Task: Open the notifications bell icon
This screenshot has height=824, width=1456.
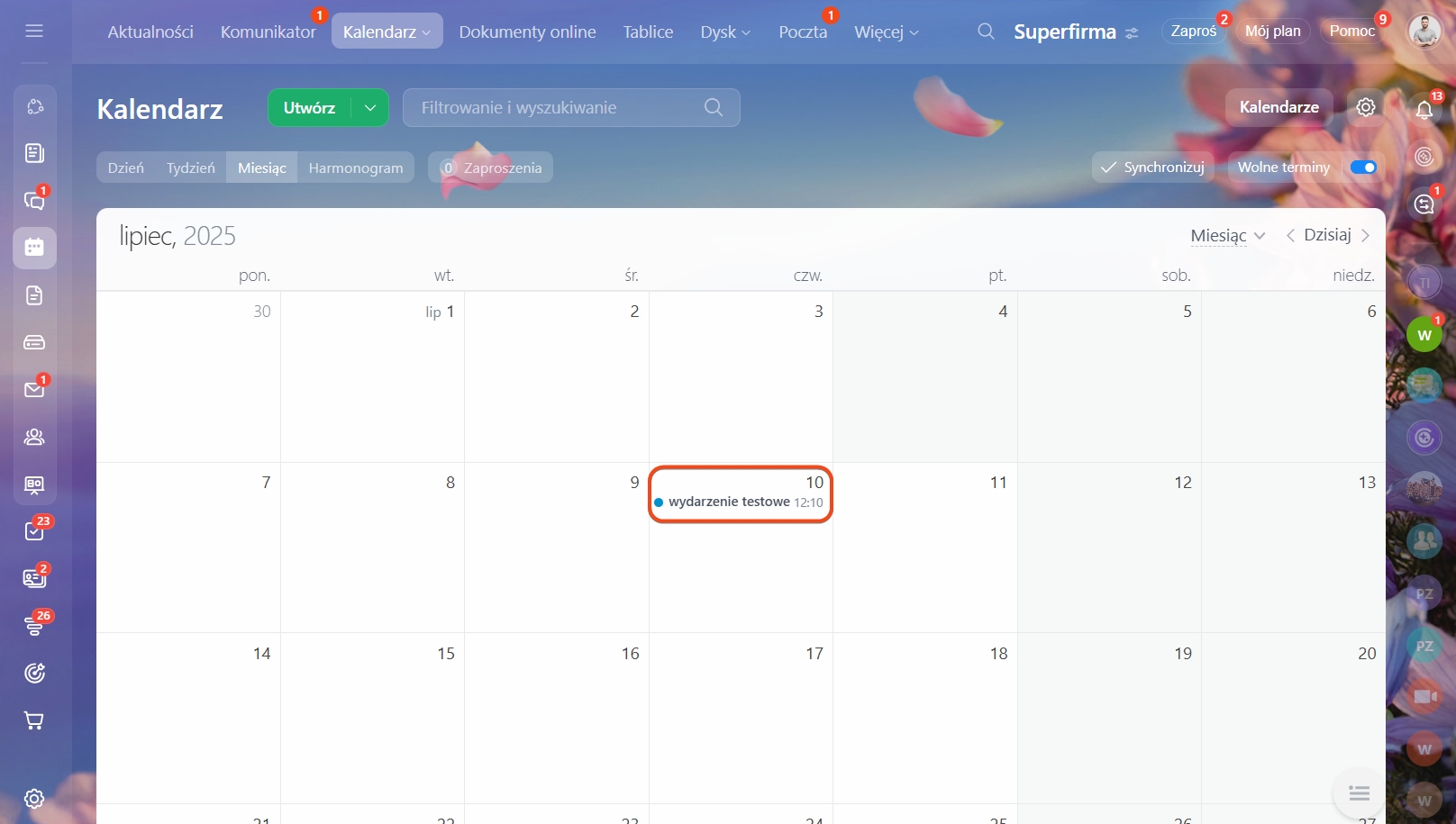Action: click(x=1424, y=110)
